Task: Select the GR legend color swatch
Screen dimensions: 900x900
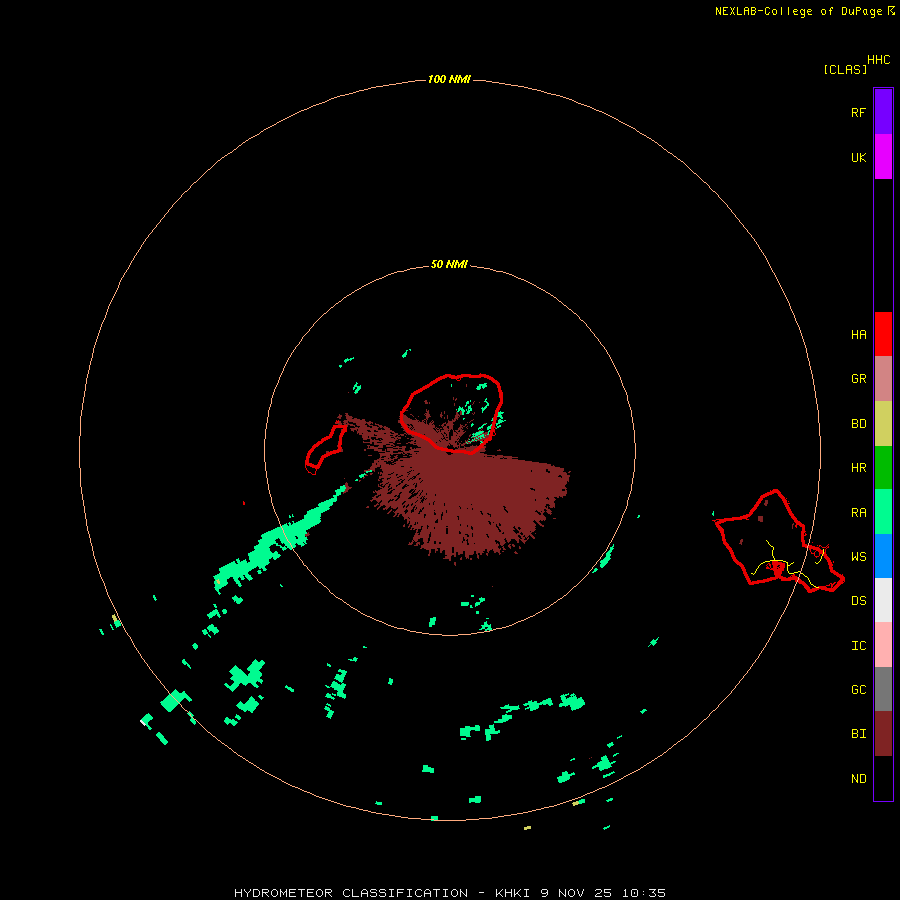Action: coord(883,379)
